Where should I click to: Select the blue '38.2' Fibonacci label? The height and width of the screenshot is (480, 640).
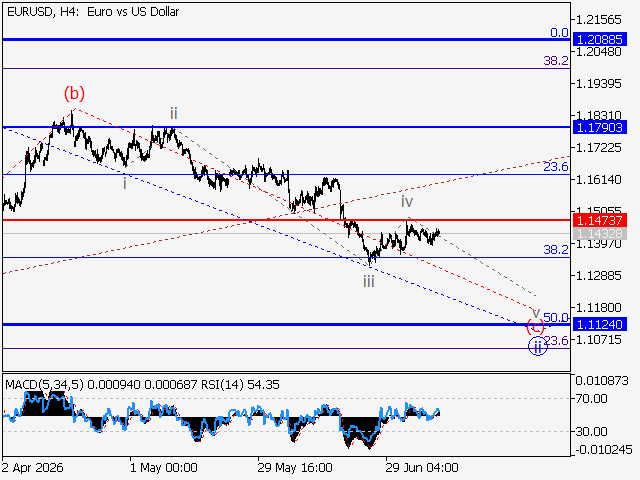[x=556, y=249]
